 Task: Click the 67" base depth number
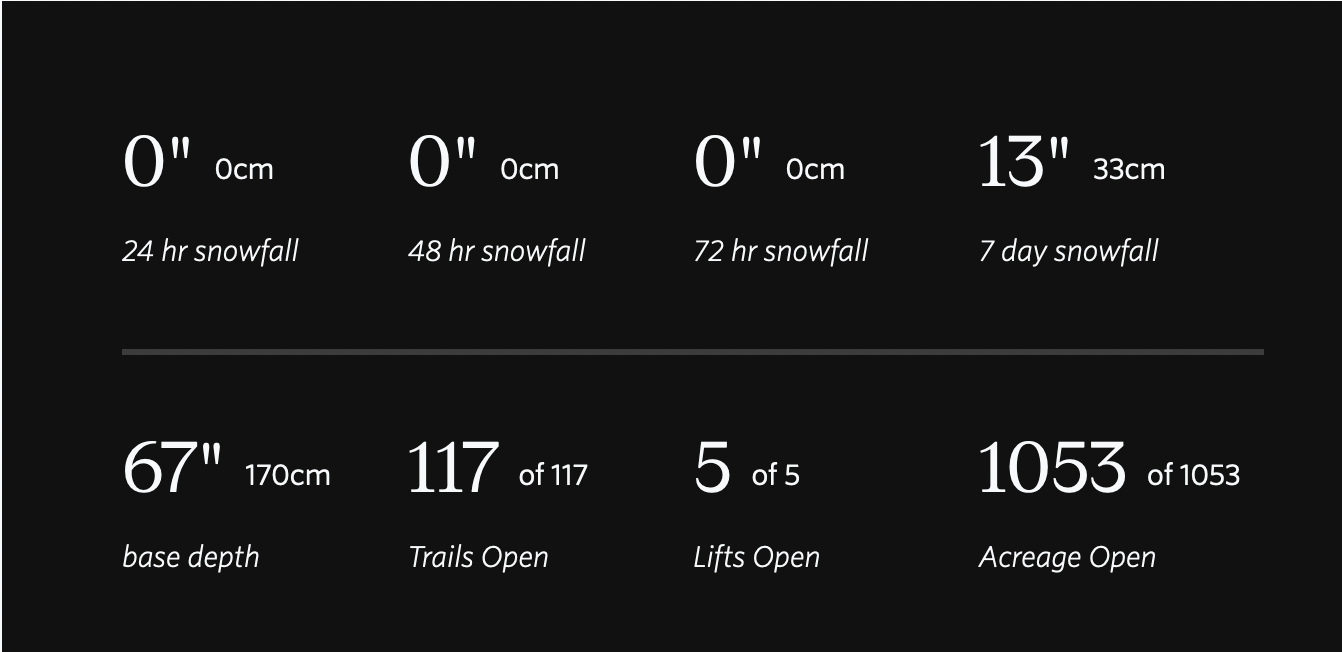pyautogui.click(x=172, y=467)
